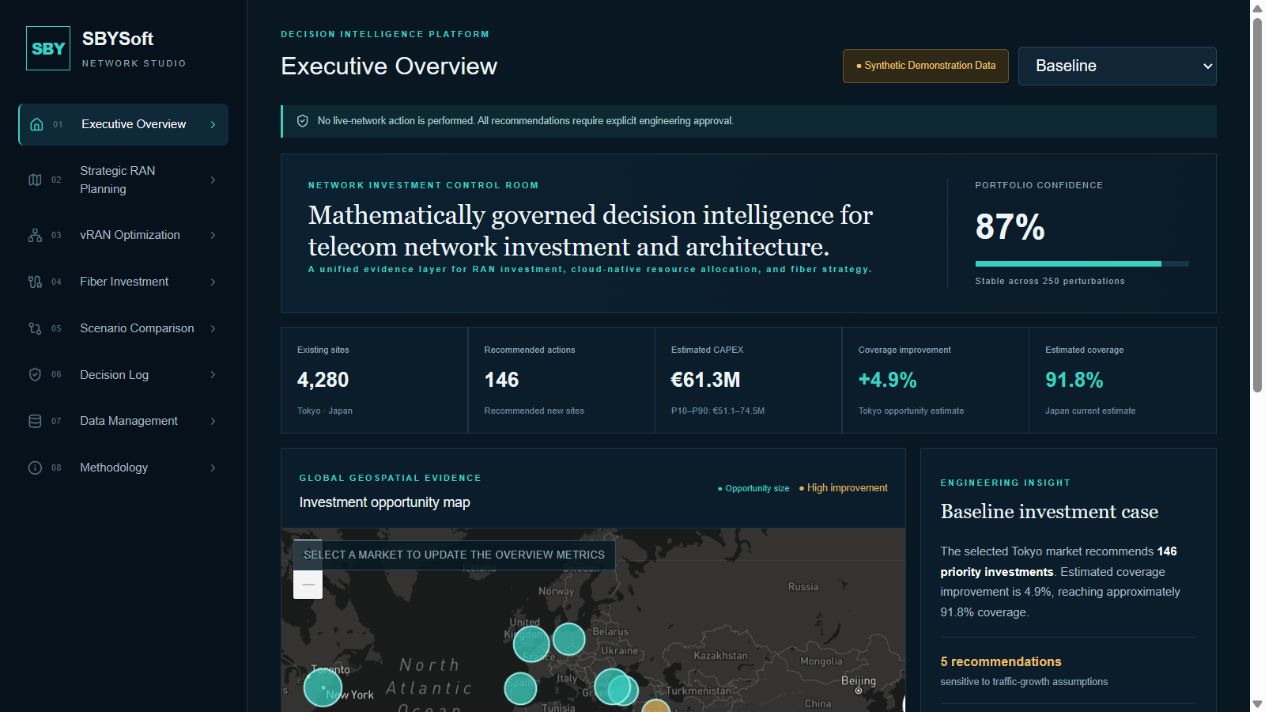
Task: Zoom out the map with the minus button
Action: point(308,584)
